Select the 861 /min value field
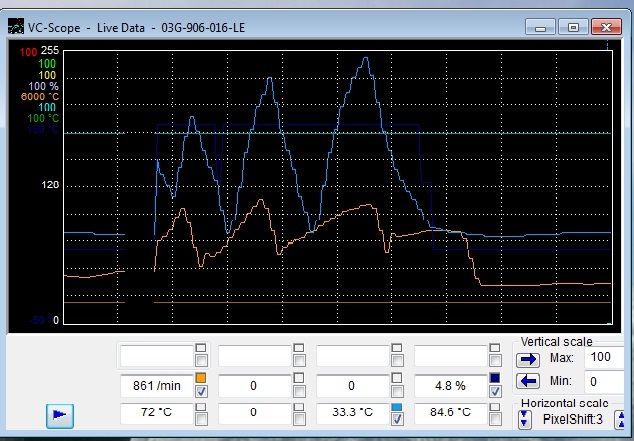 click(157, 386)
